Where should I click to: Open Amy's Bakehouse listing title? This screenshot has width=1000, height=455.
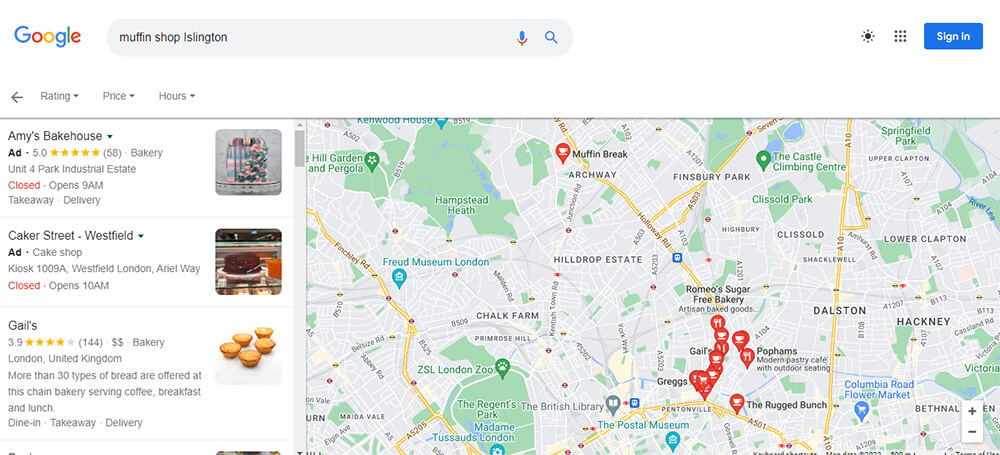pyautogui.click(x=55, y=136)
